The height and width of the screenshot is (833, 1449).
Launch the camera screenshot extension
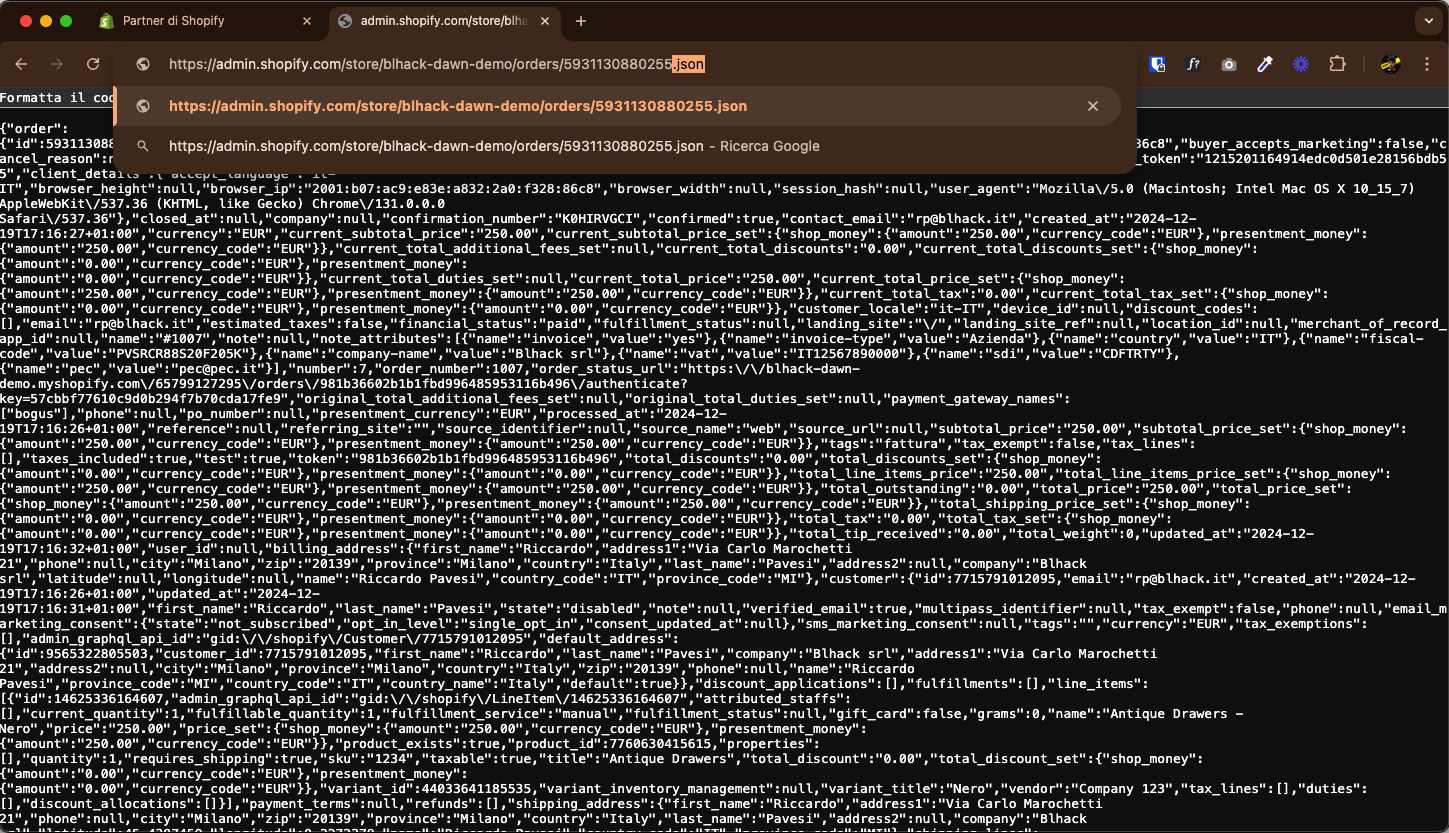tap(1229, 64)
